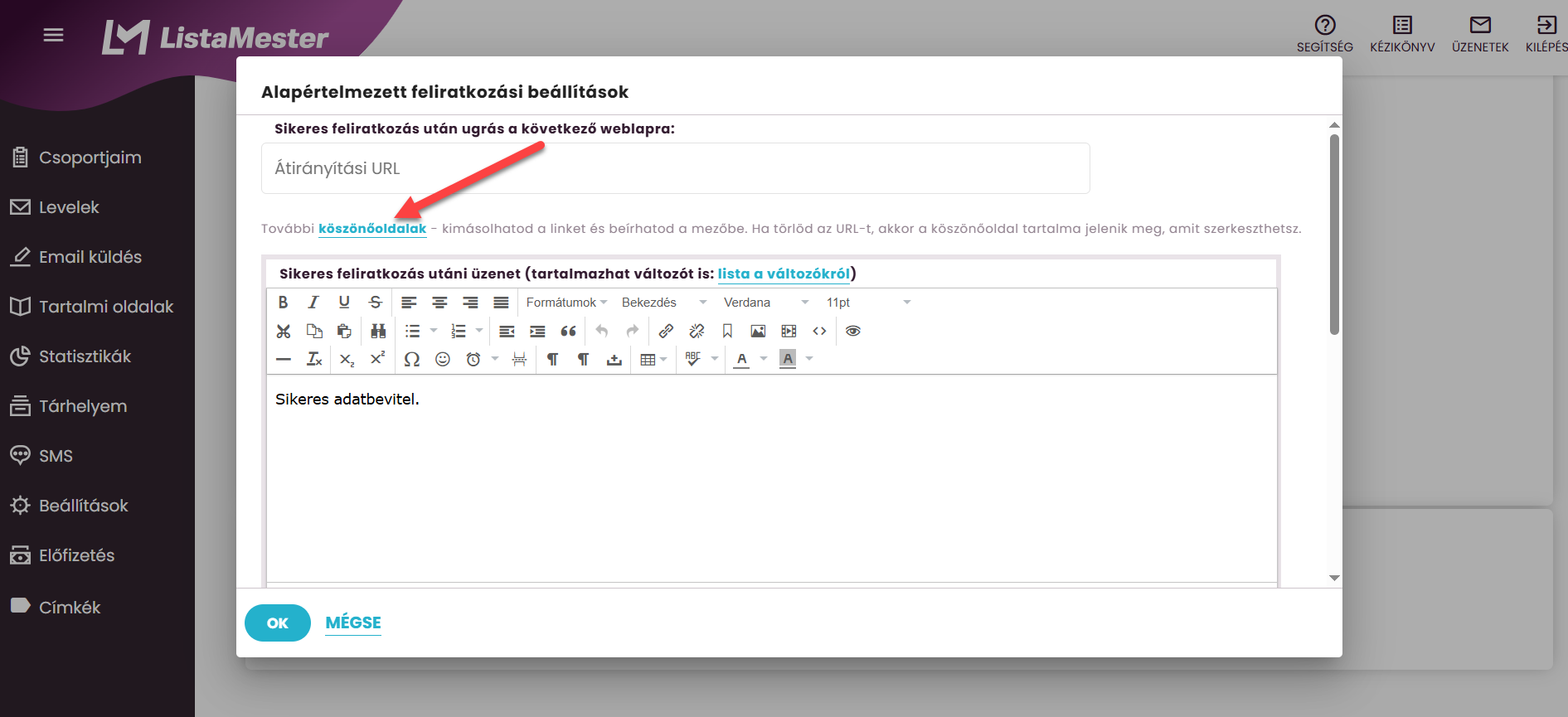Viewport: 1568px width, 717px height.
Task: Insert or edit link
Action: click(x=666, y=331)
